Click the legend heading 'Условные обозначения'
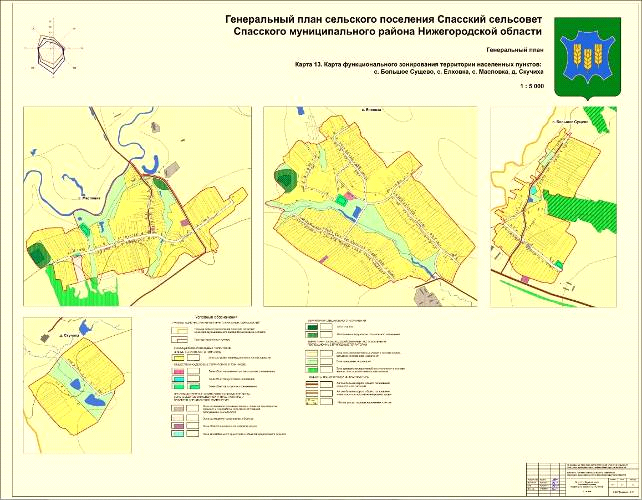Viewport: 642px width, 500px height. click(216, 318)
